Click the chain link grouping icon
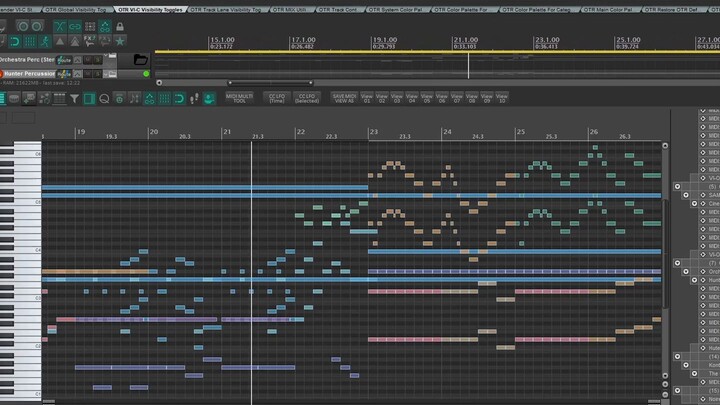Screen dimensions: 720x405 [74, 26]
